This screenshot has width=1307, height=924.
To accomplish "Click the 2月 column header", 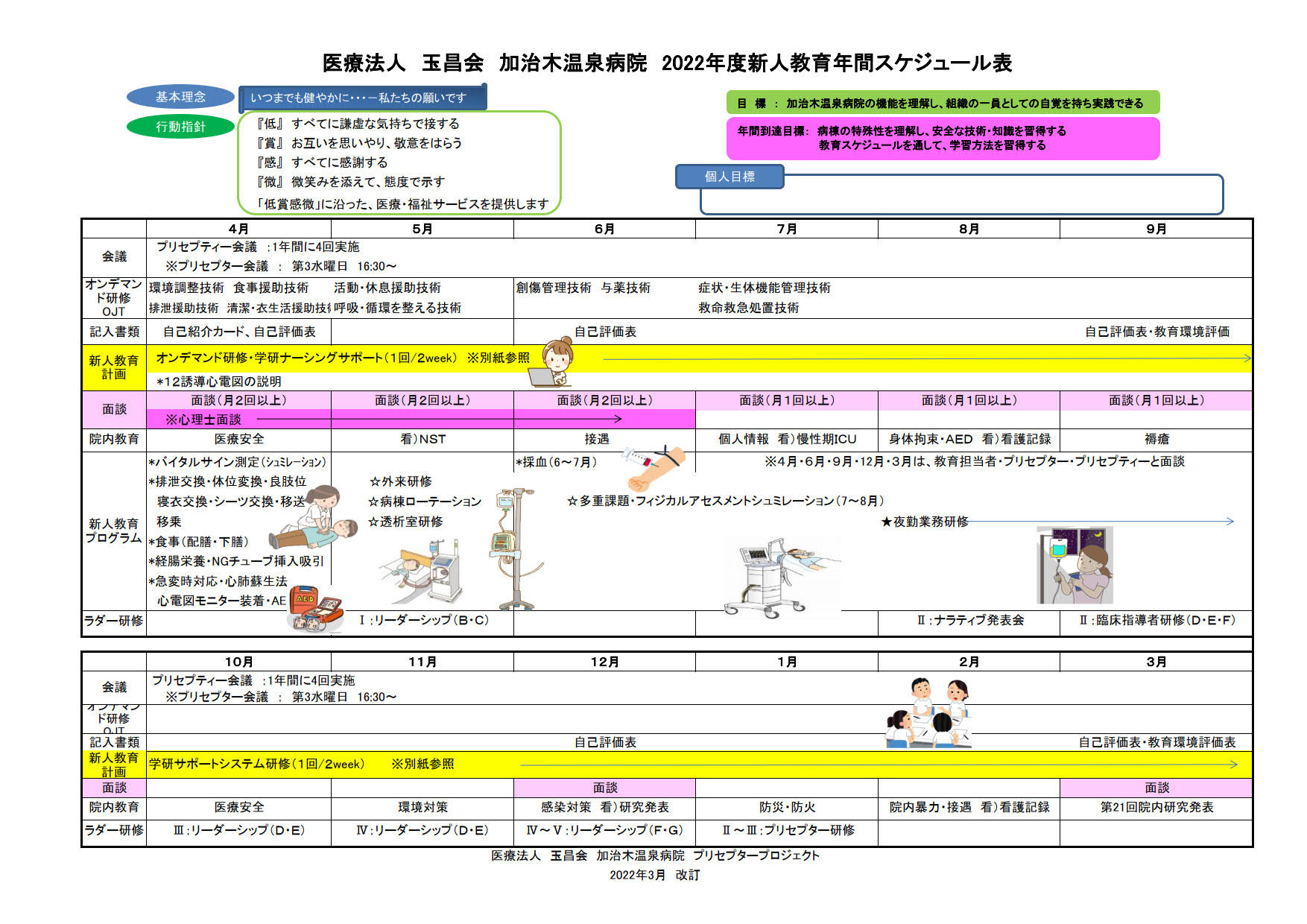I will [969, 662].
